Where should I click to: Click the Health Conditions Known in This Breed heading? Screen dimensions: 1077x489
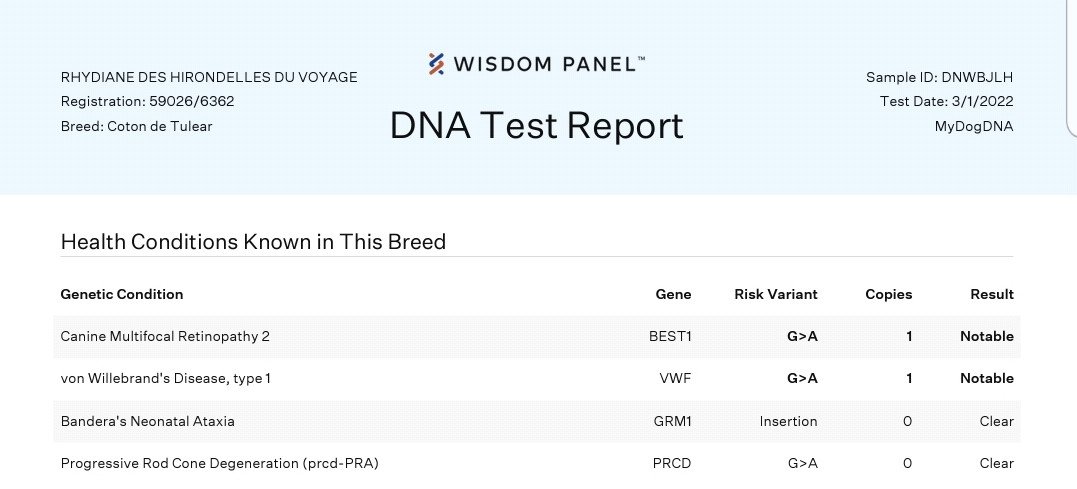tap(253, 241)
